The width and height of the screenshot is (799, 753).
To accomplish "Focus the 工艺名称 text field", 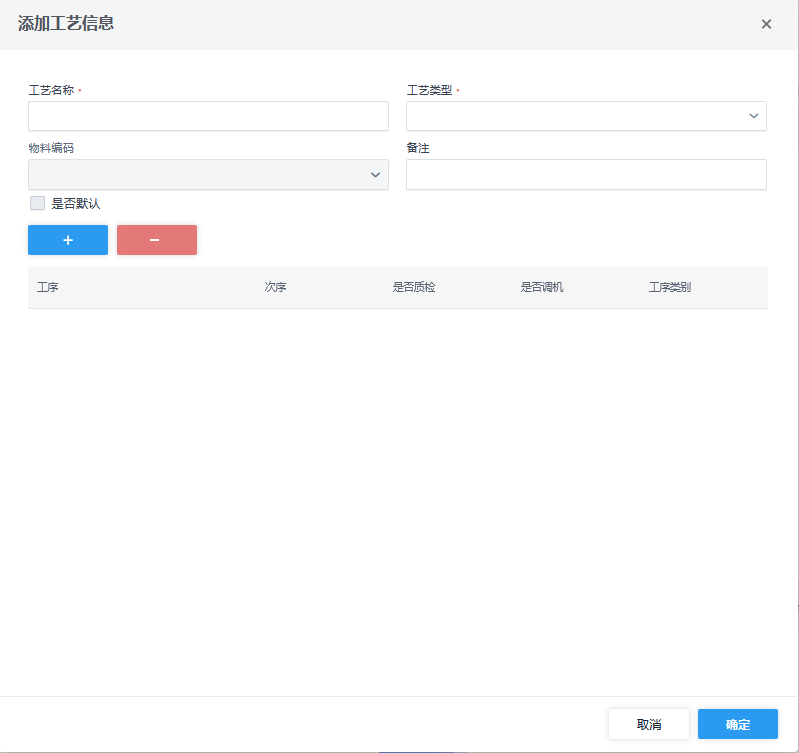I will click(208, 116).
